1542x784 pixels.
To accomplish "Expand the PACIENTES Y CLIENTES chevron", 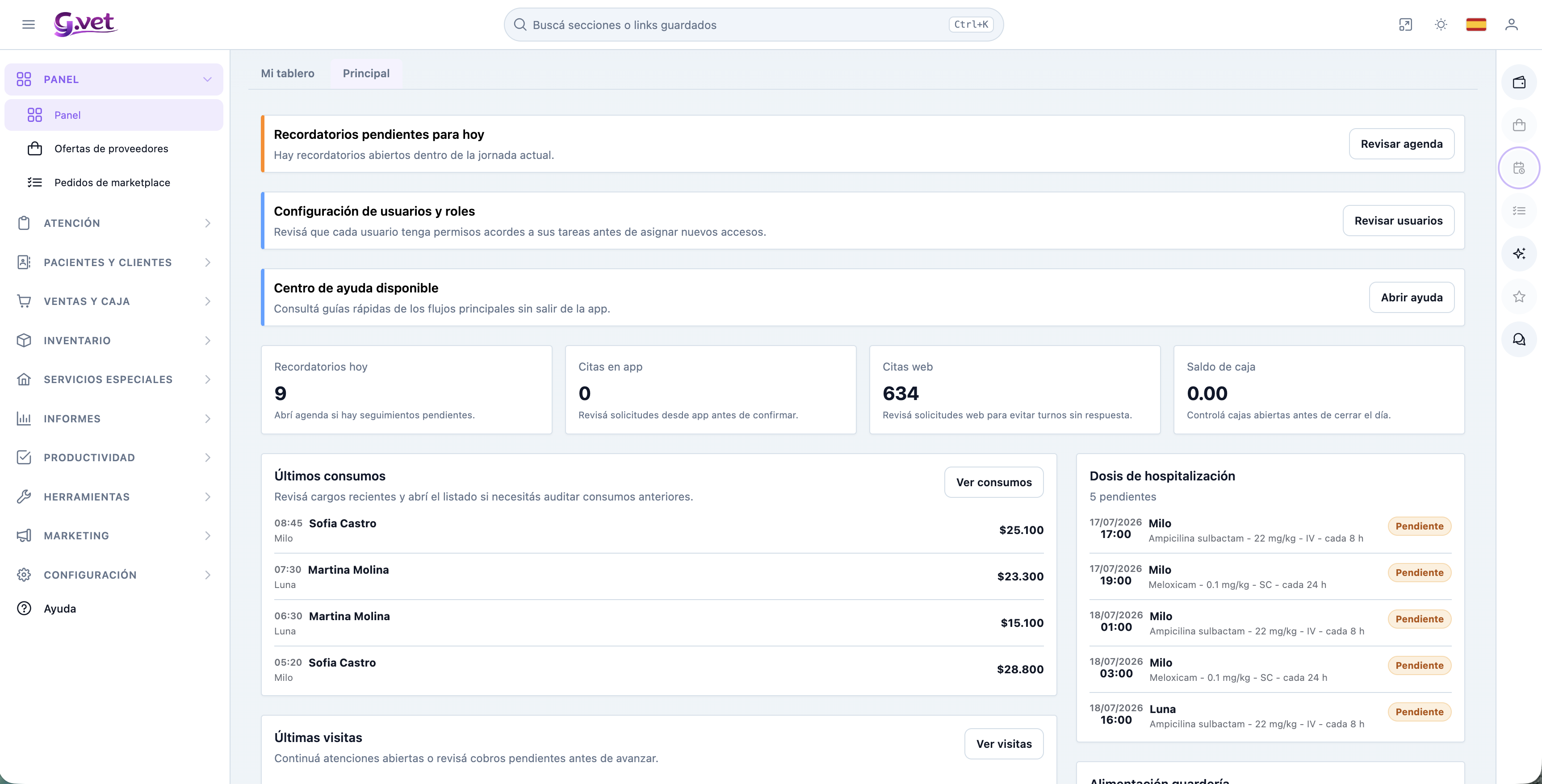I will (x=207, y=262).
